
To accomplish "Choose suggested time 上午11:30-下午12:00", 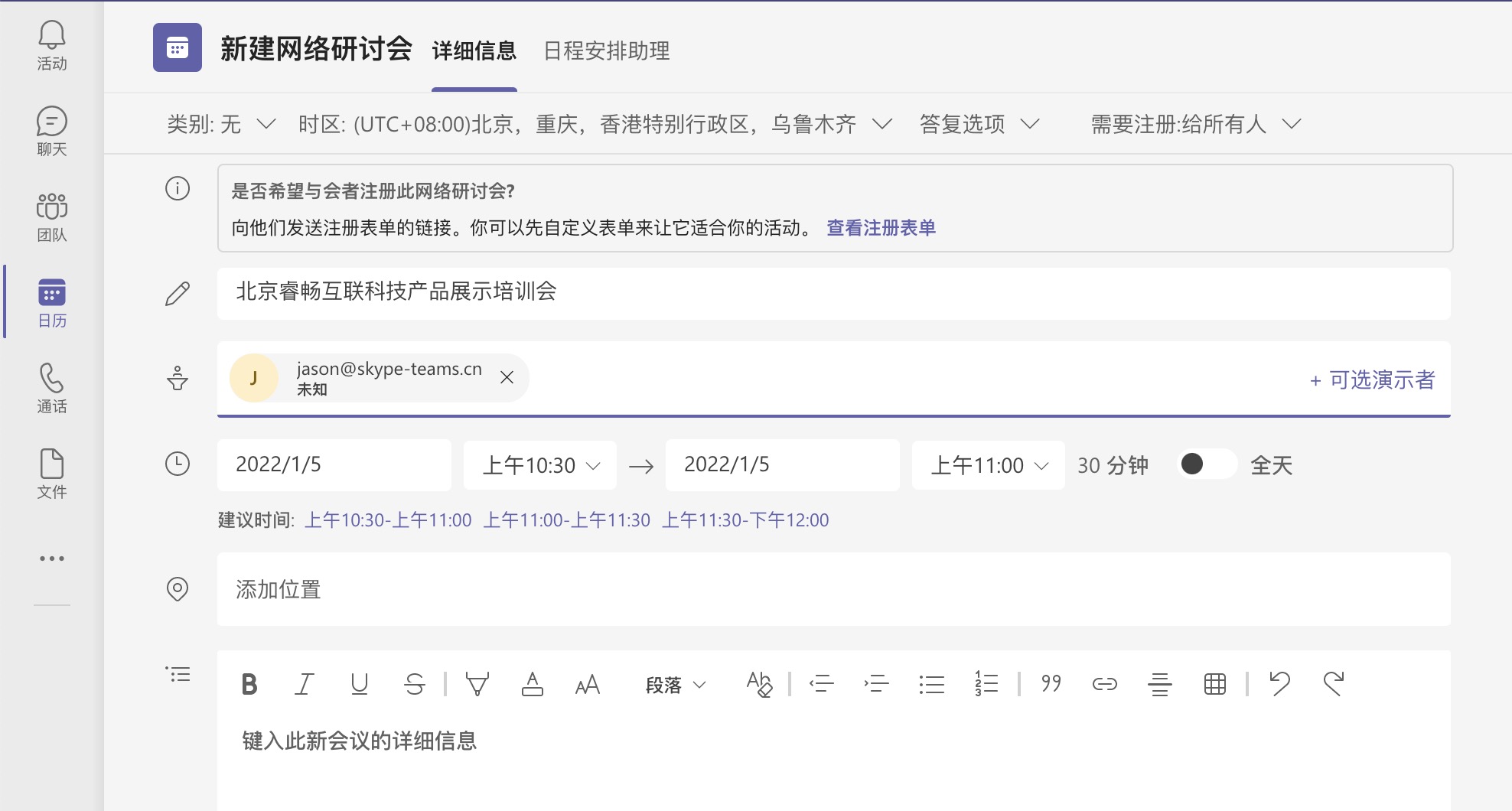I will tap(745, 520).
